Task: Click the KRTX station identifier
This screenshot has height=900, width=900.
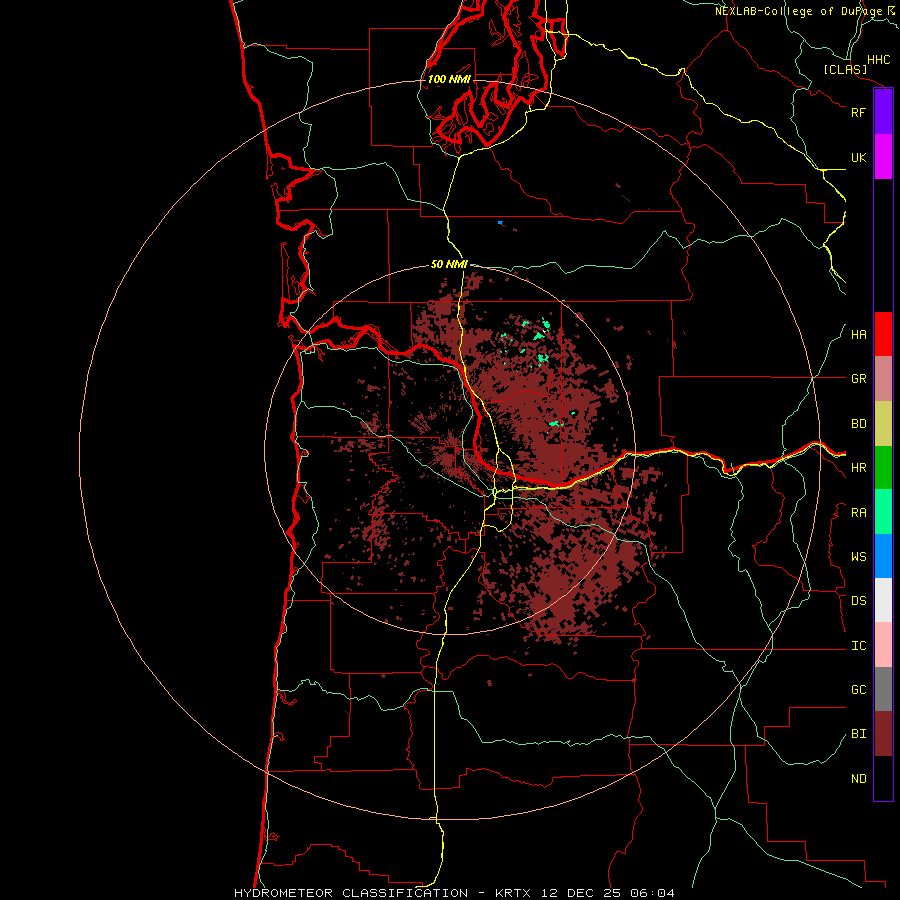Action: click(513, 893)
